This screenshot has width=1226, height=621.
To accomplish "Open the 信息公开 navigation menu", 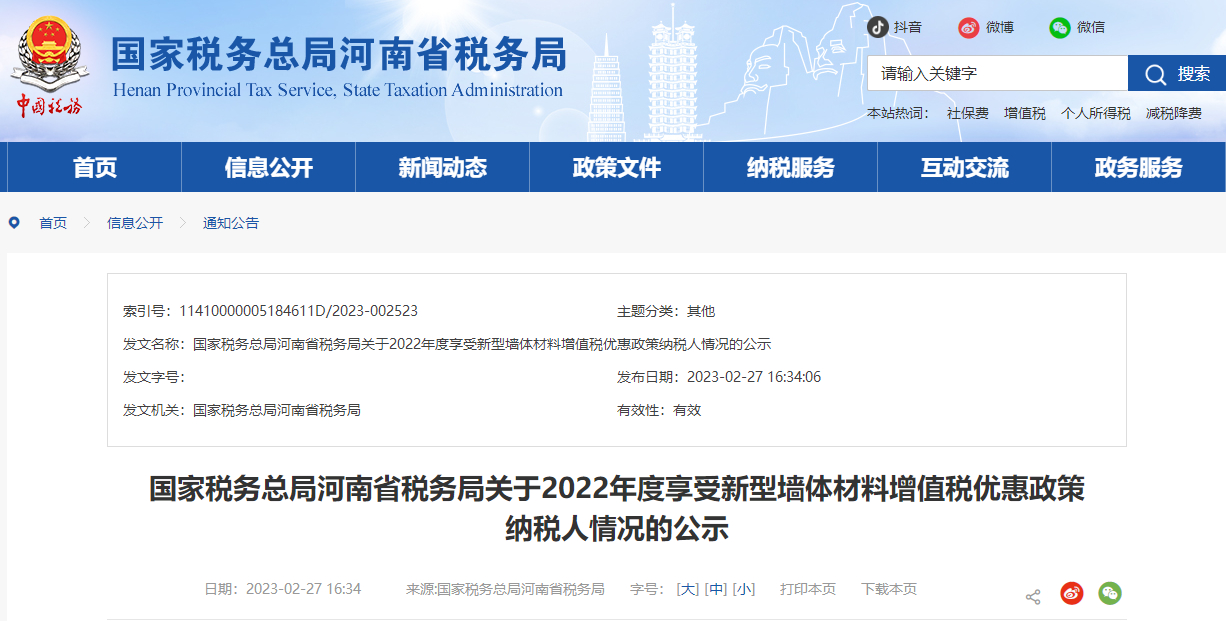I will pos(268,167).
